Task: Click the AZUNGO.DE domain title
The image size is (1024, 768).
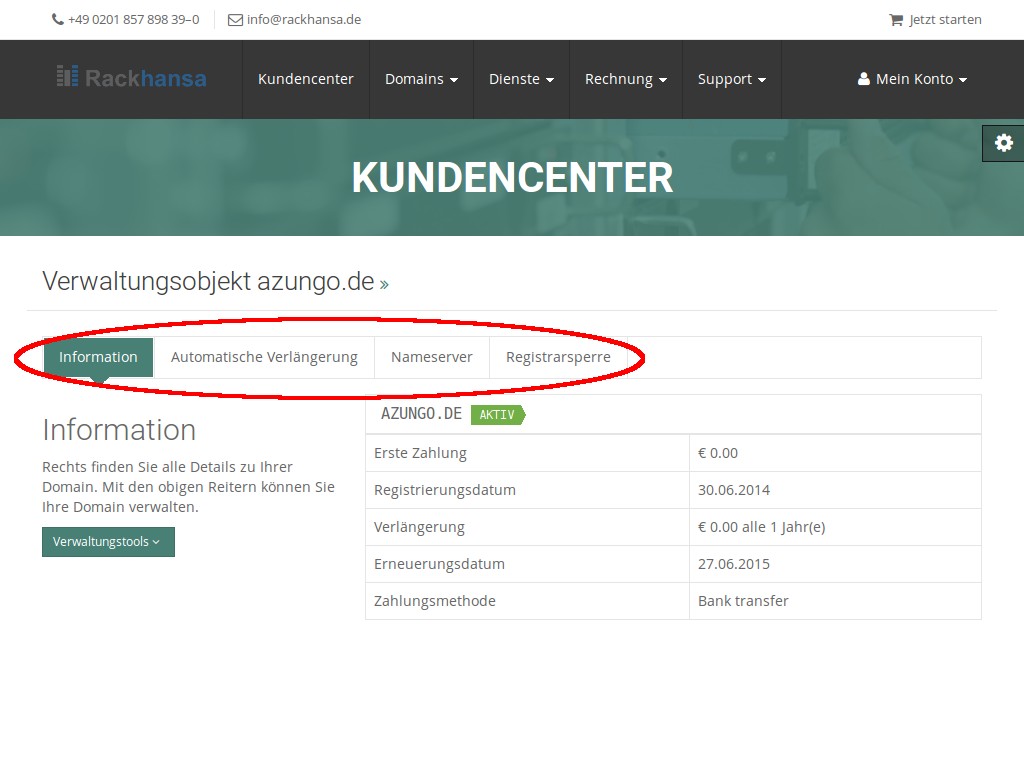Action: [x=421, y=414]
